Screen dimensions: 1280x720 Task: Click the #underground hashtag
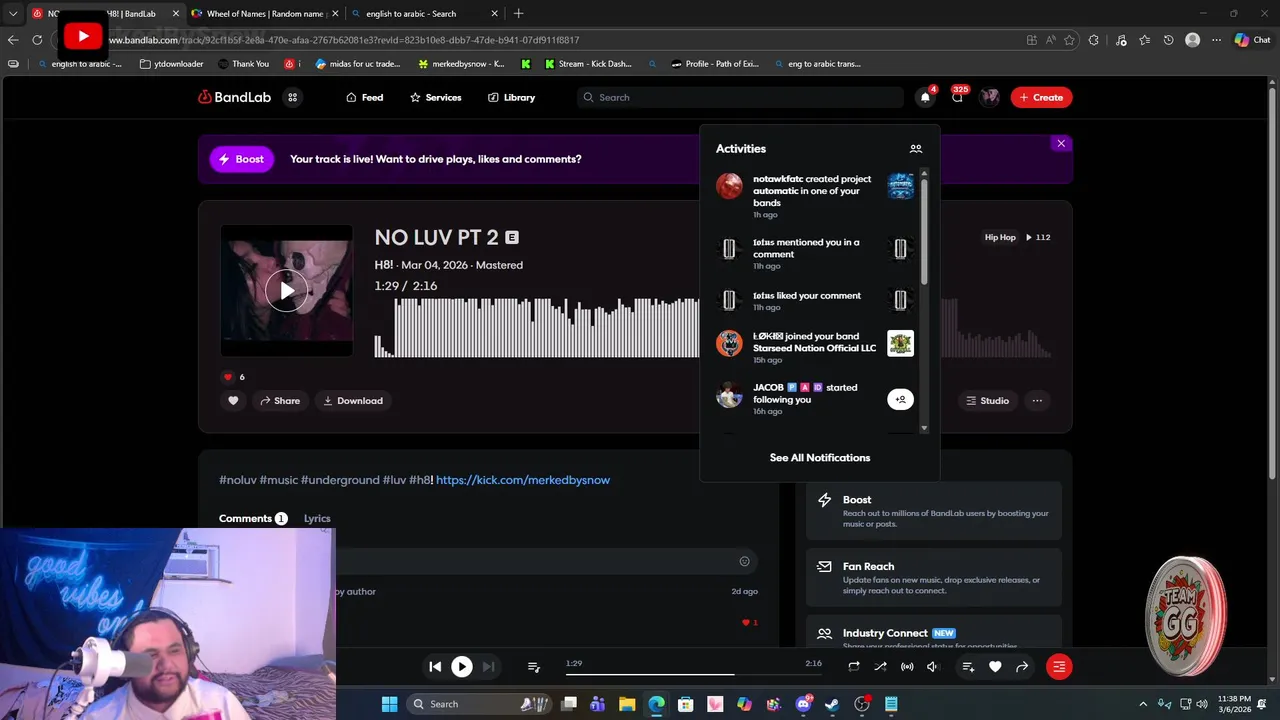tap(339, 480)
